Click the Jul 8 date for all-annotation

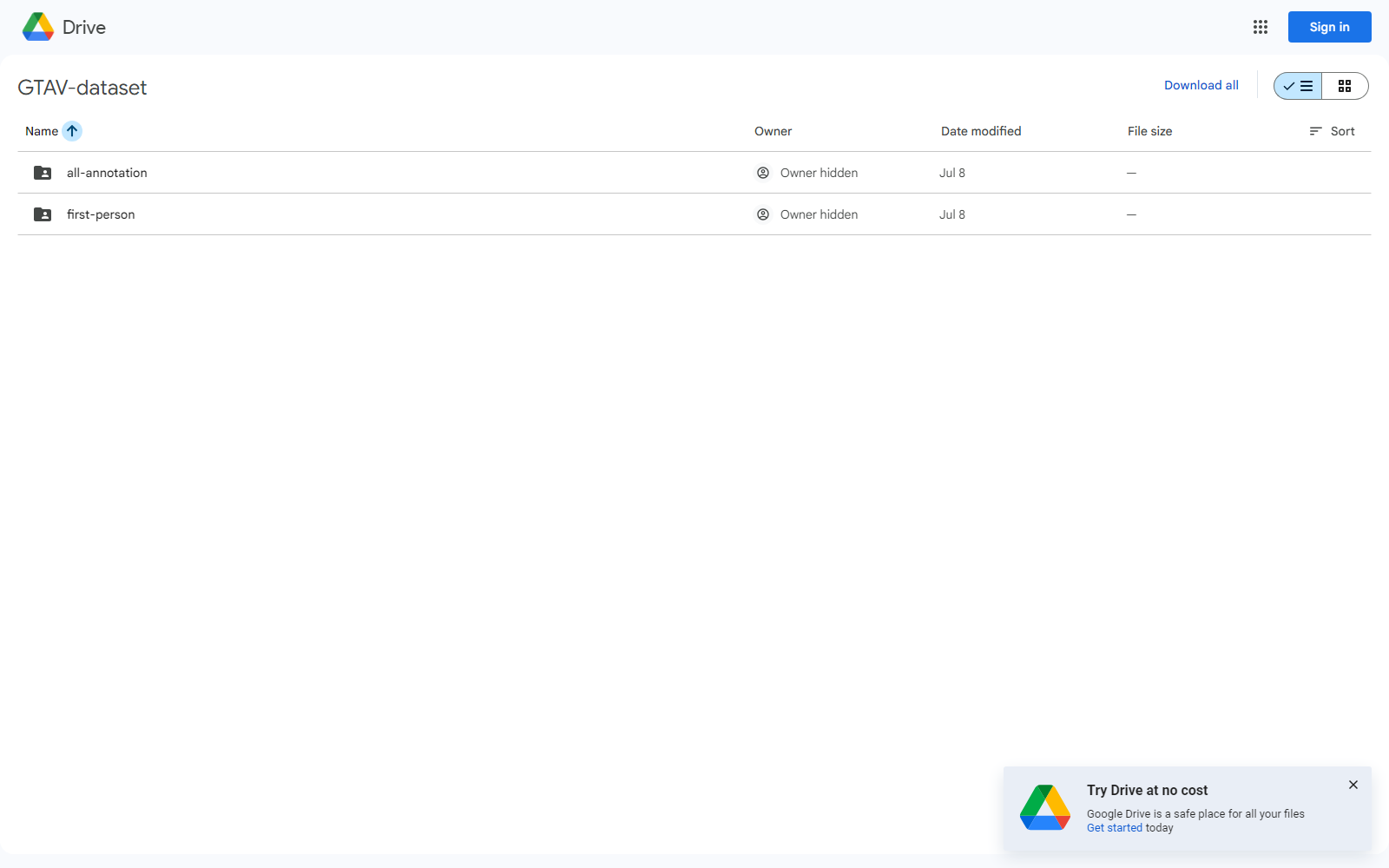952,173
